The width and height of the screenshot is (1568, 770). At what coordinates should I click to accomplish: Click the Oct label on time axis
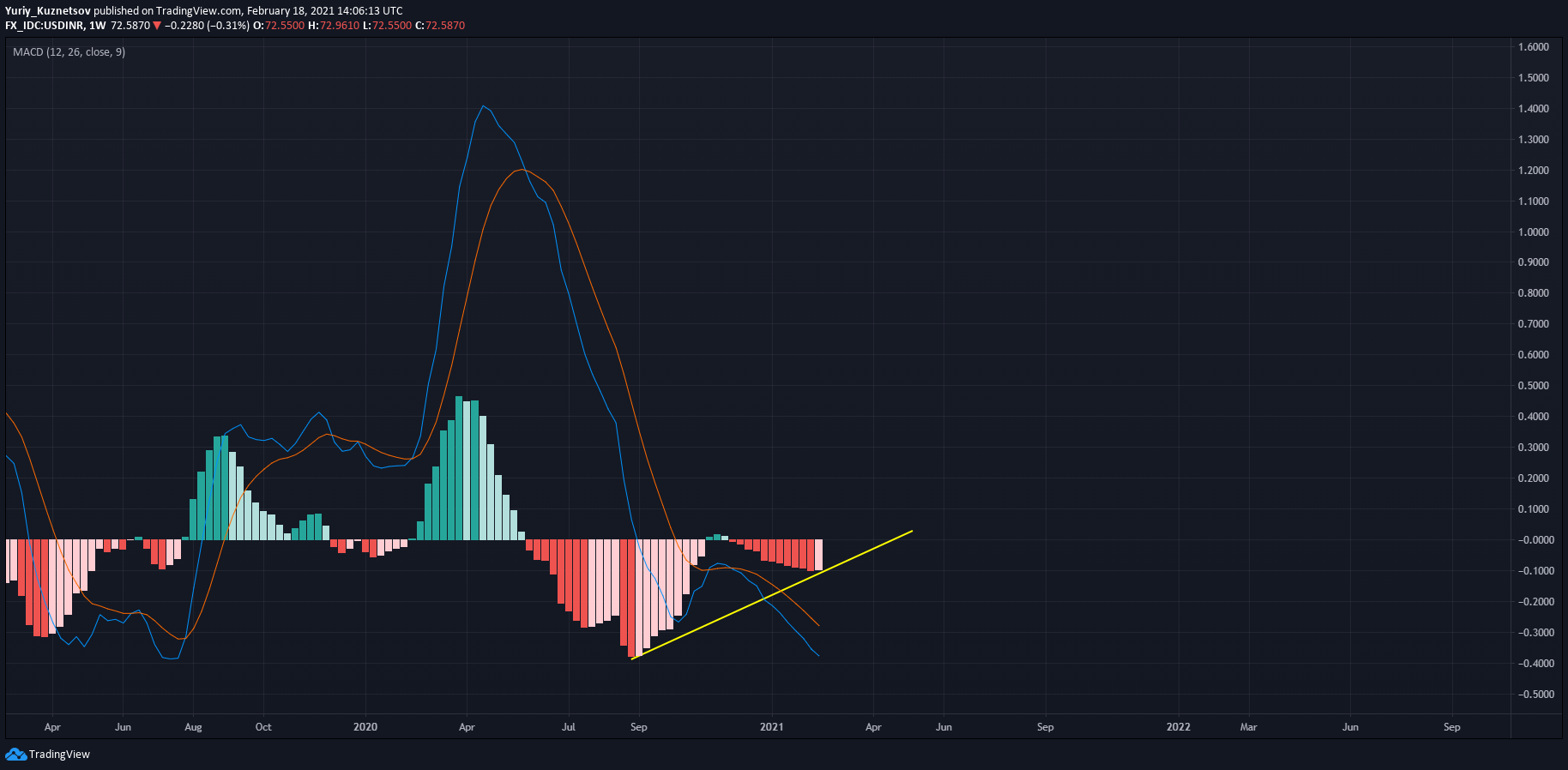(263, 727)
